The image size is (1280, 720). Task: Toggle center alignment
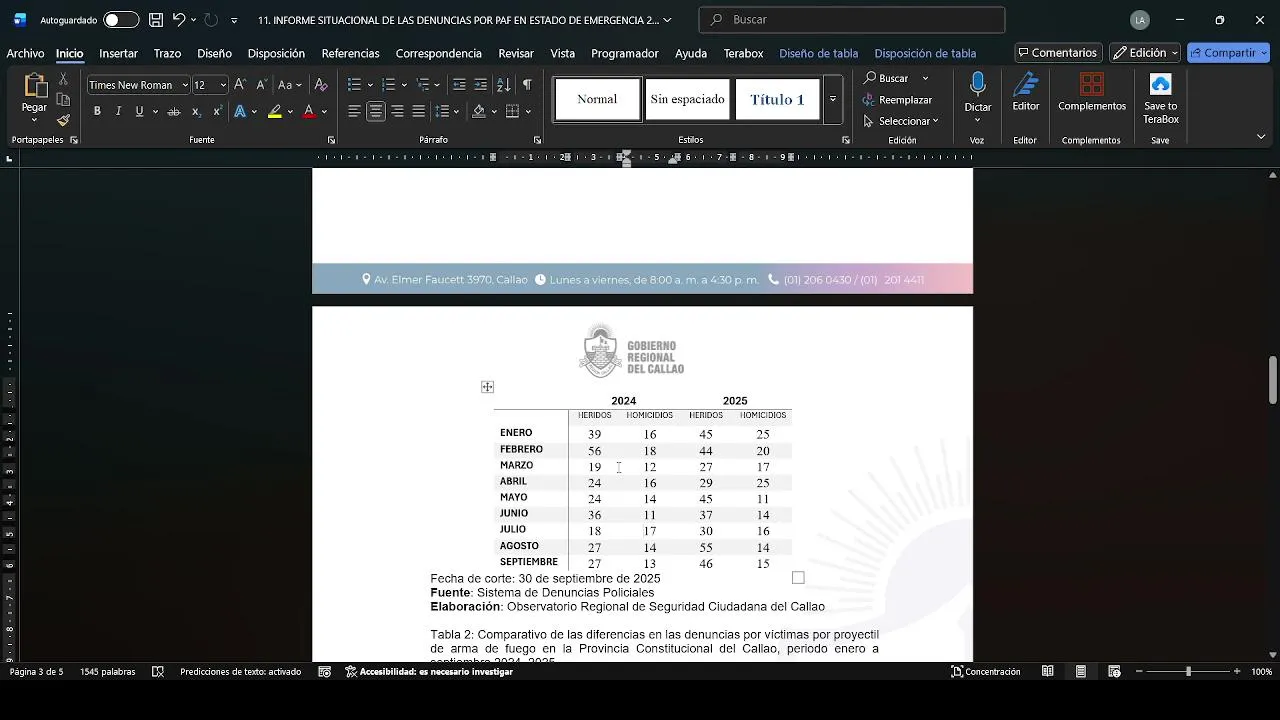pyautogui.click(x=376, y=112)
